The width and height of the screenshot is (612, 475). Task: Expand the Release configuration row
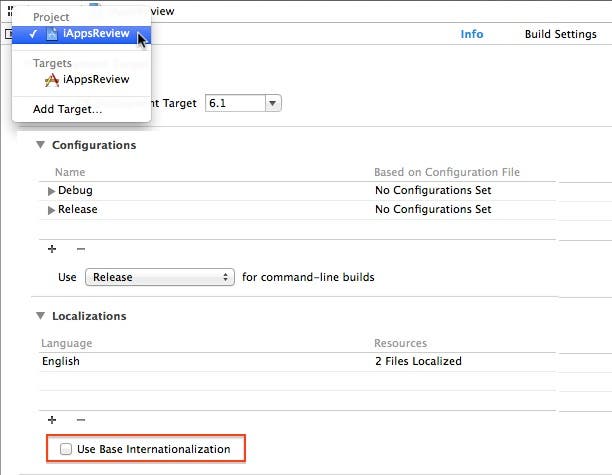pos(51,210)
